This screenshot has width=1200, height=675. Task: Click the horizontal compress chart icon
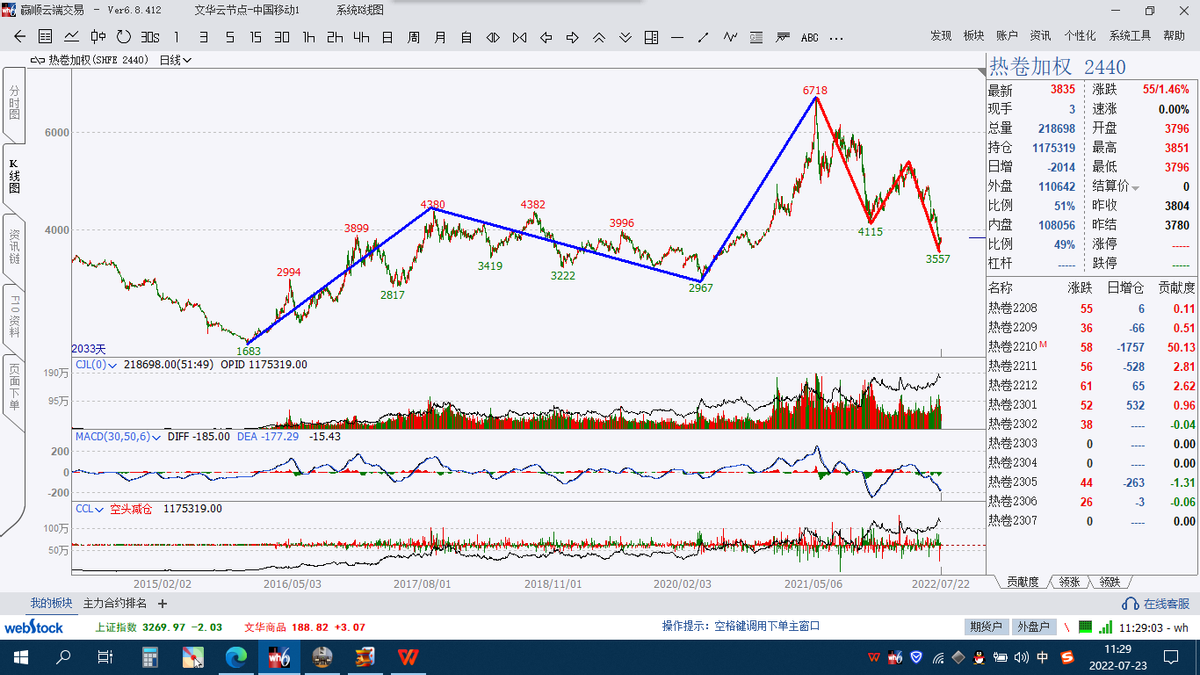click(x=519, y=36)
